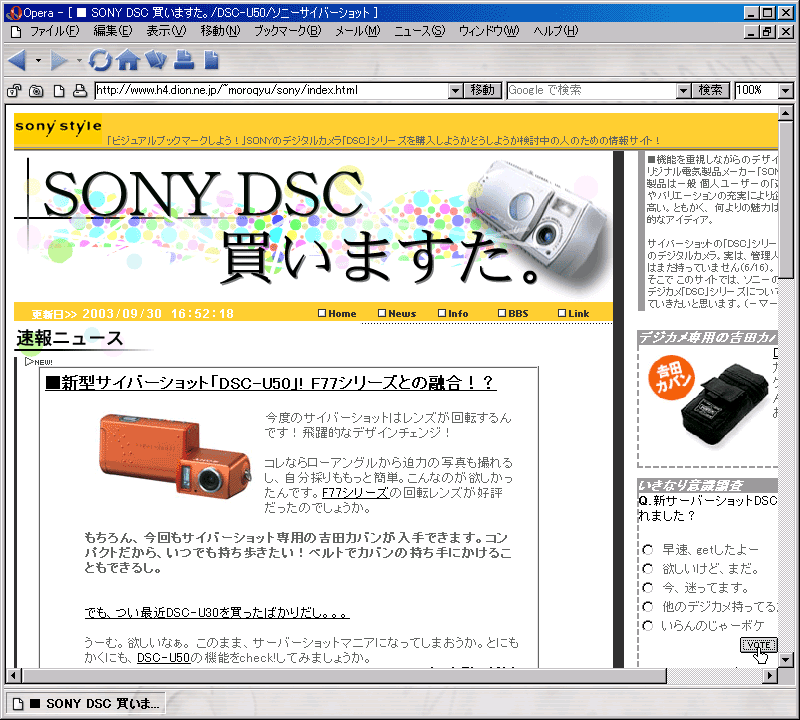800x720 pixels.
Task: Click the Google で検索 search field
Action: [x=592, y=91]
